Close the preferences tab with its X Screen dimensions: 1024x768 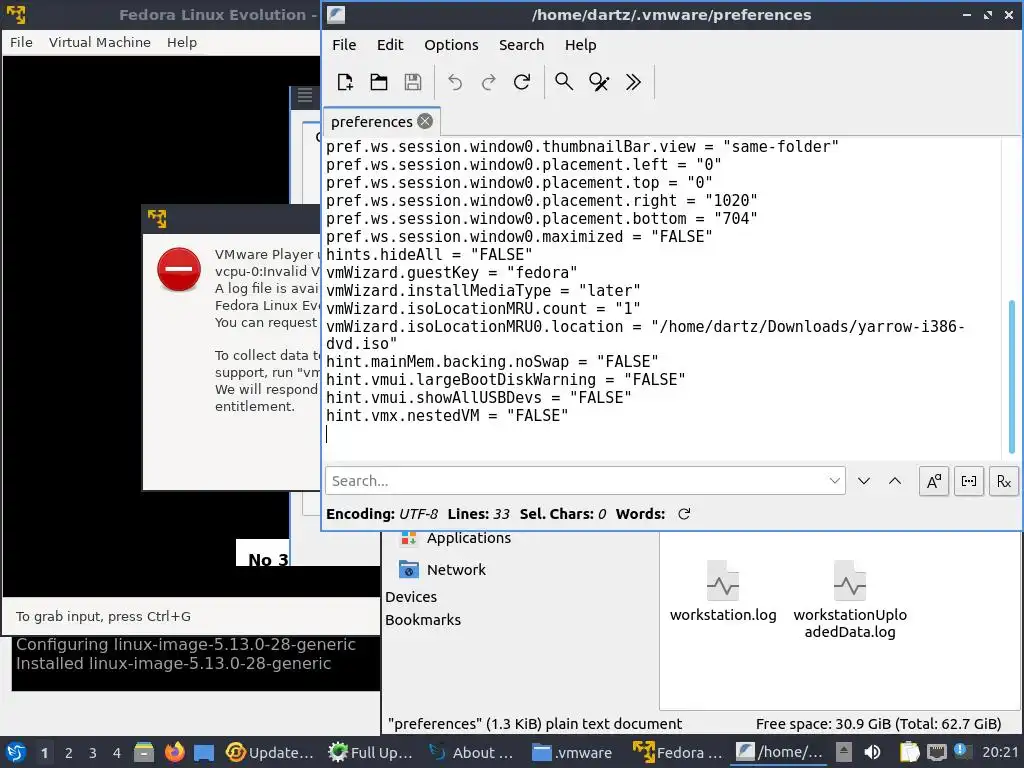click(x=425, y=121)
